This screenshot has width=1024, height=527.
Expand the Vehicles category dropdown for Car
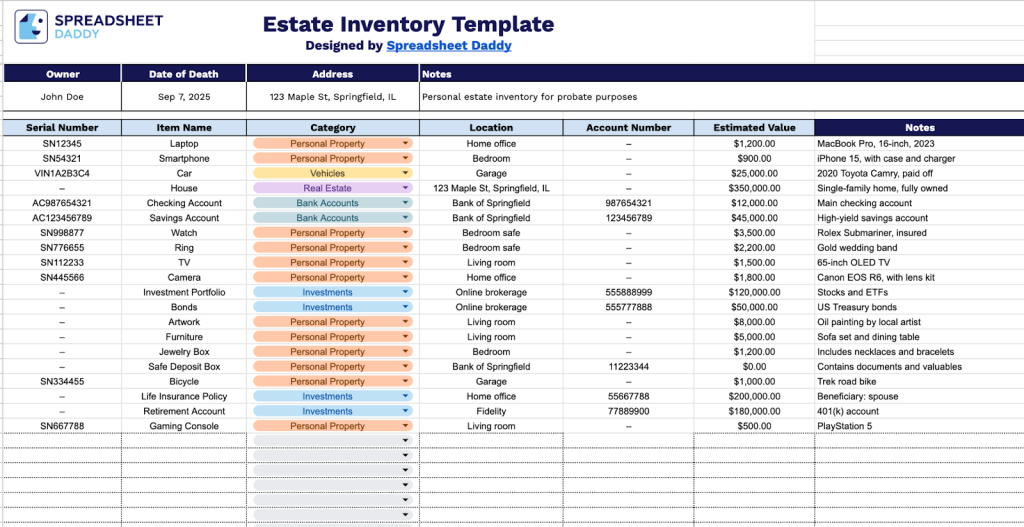pos(405,173)
